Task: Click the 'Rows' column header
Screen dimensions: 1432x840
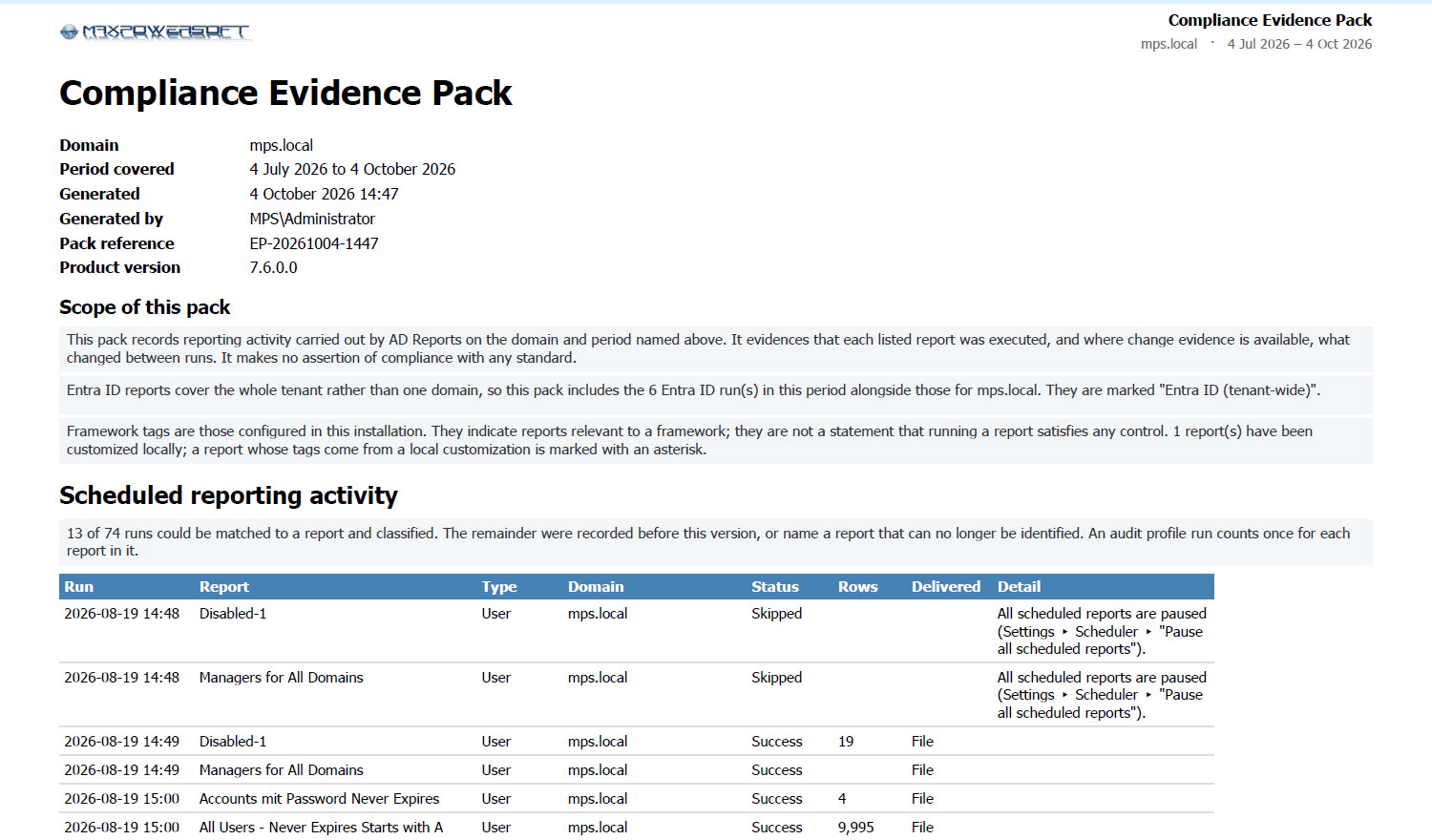Action: [857, 587]
